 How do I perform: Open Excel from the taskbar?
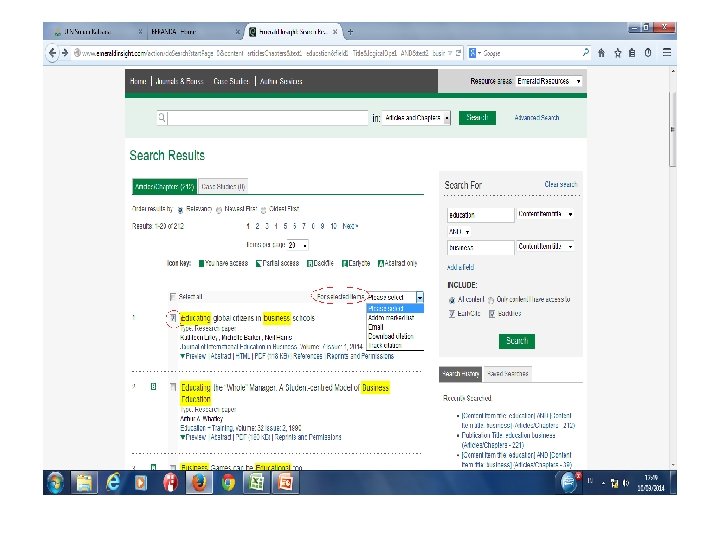256,483
